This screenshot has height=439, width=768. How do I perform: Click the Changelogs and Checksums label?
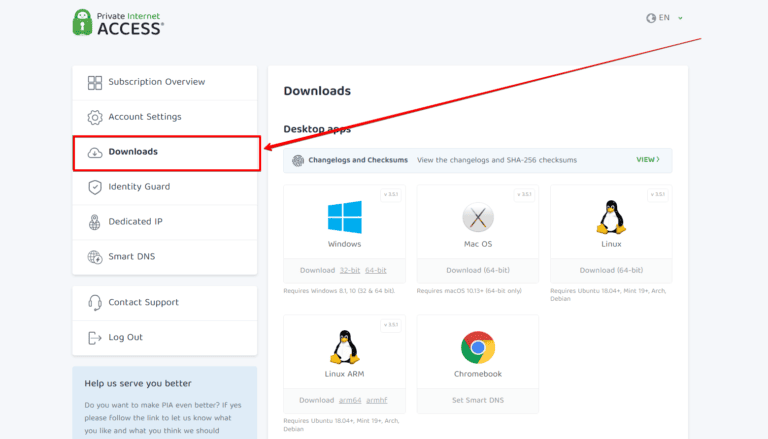click(358, 160)
